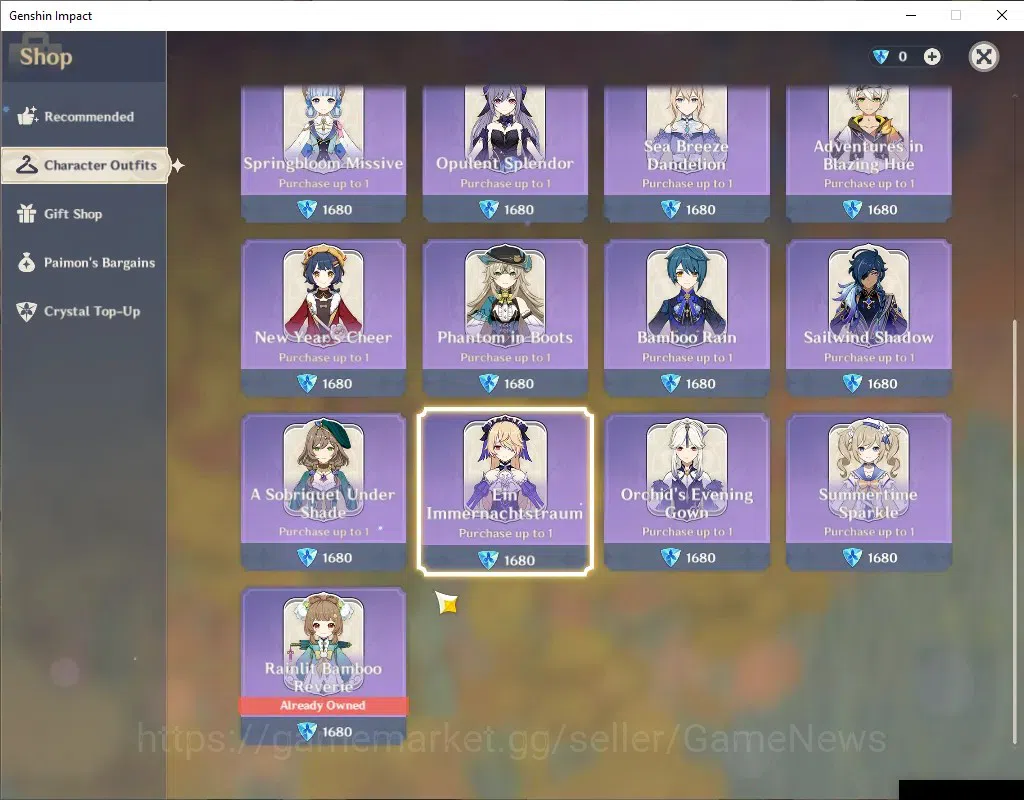Image resolution: width=1024 pixels, height=800 pixels.
Task: Open the owned Rainlit Bamboo Reverie outfit
Action: [323, 665]
